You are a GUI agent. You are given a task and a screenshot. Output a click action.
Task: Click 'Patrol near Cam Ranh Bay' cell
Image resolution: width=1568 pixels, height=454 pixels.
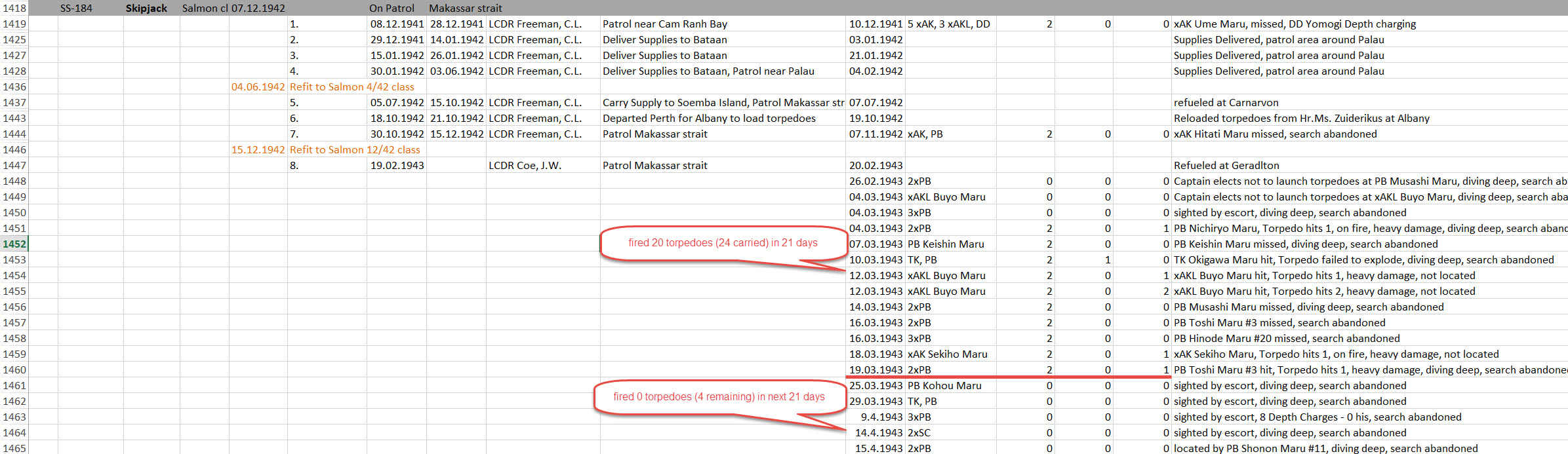665,24
